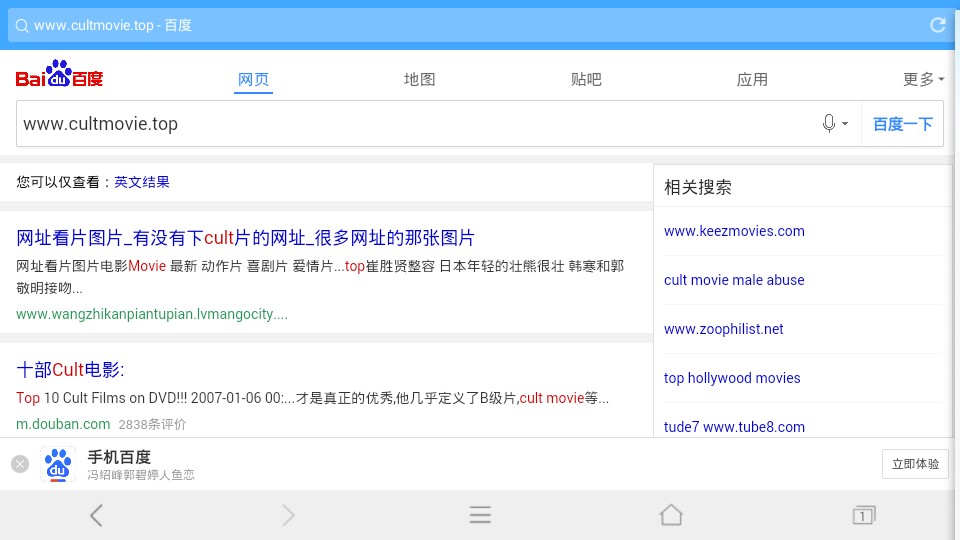This screenshot has height=540, width=960.
Task: Reload the page with refresh icon
Action: pos(937,25)
